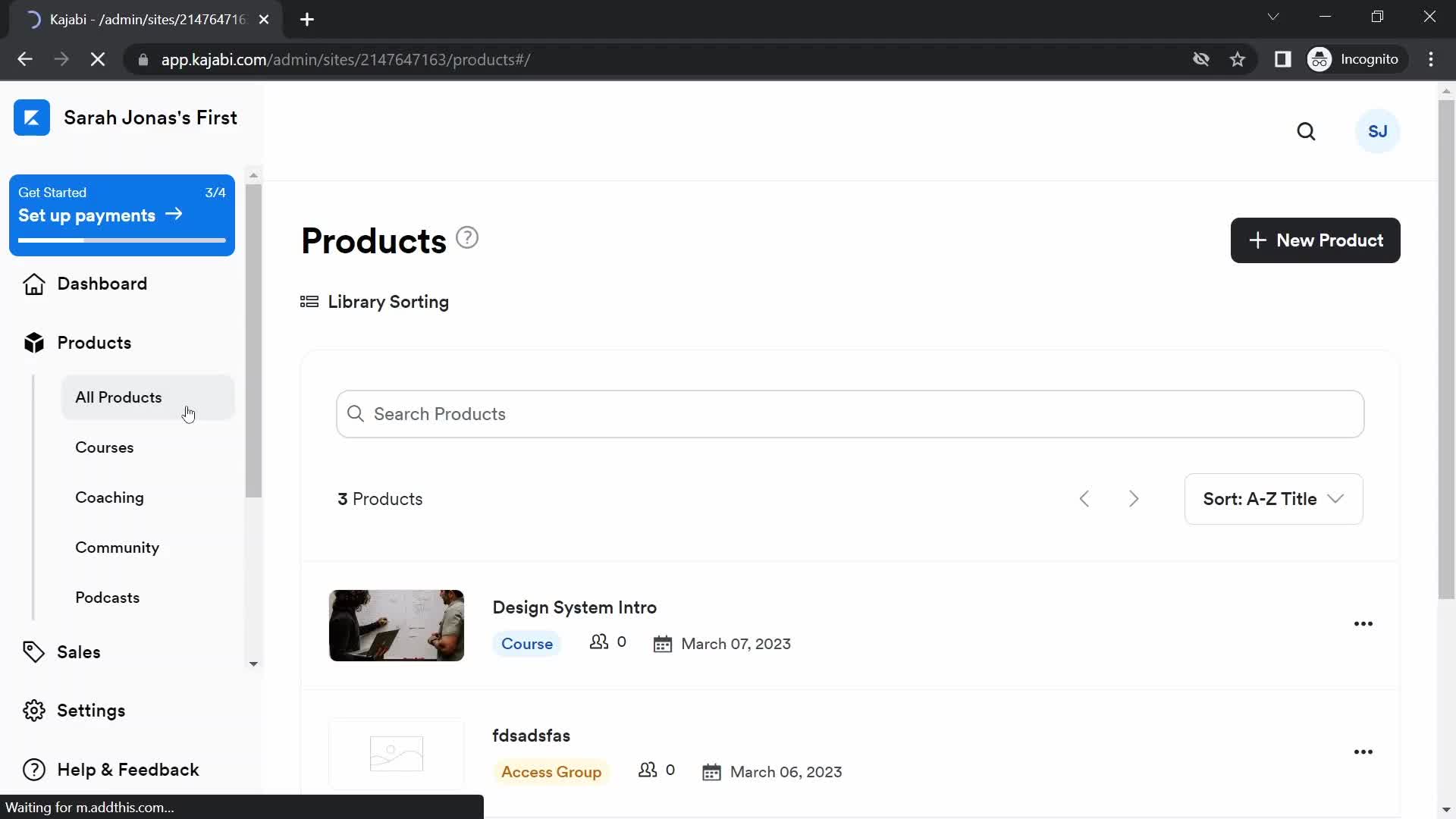The height and width of the screenshot is (819, 1456).
Task: Open Design System Intro product title
Action: click(574, 607)
